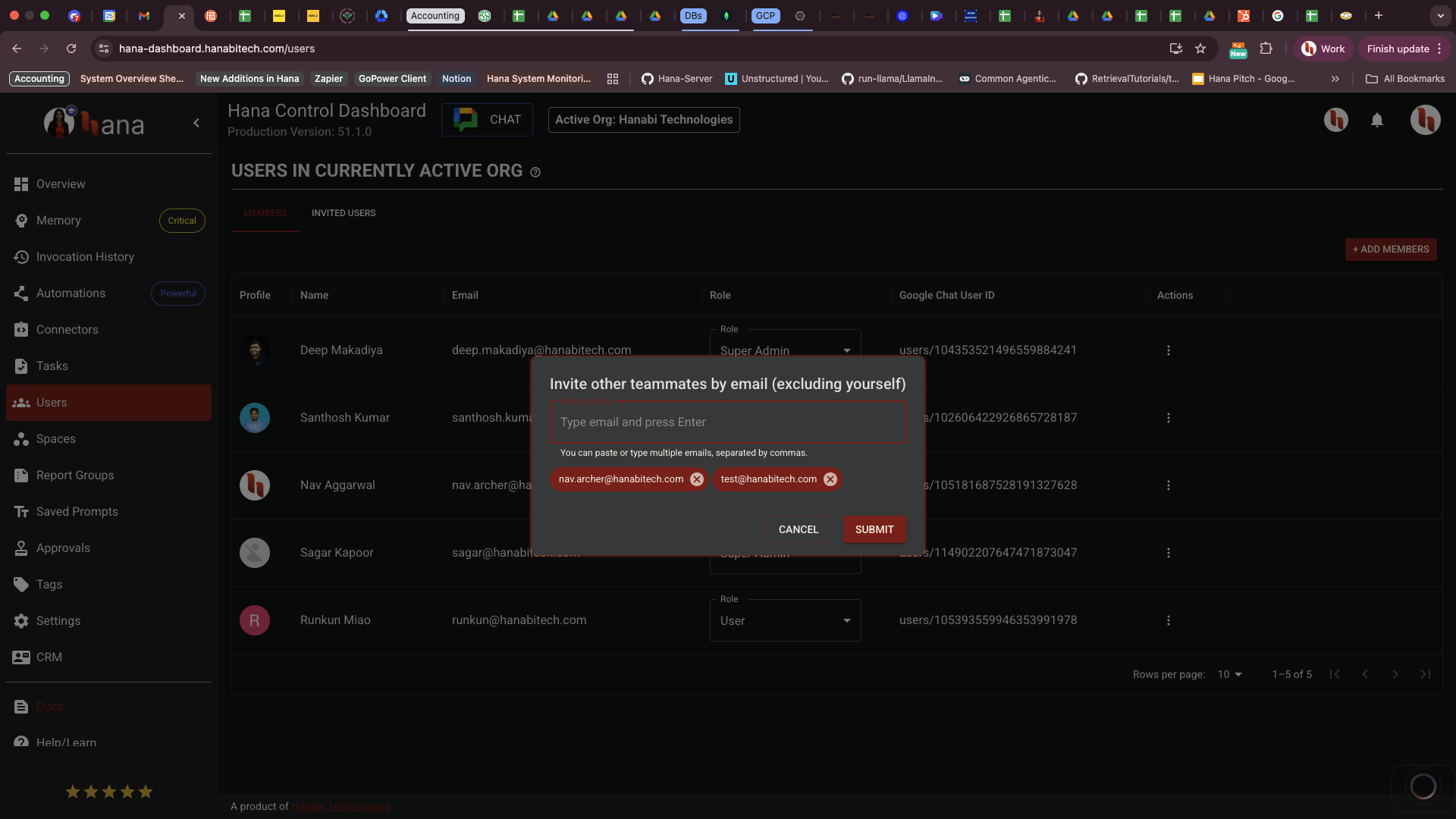Cancel the invite teammates dialog

pos(799,529)
